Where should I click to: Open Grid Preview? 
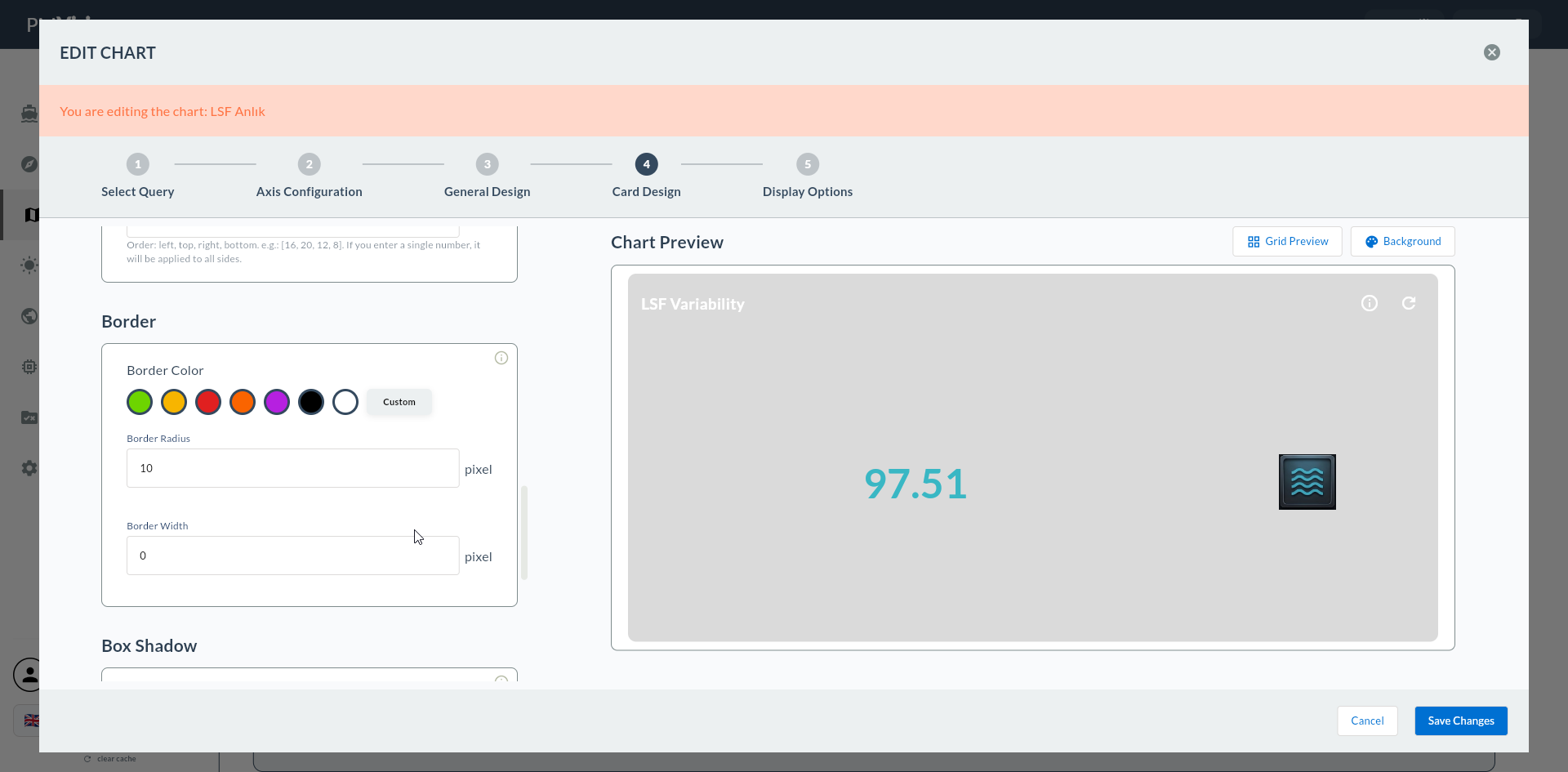(1287, 241)
